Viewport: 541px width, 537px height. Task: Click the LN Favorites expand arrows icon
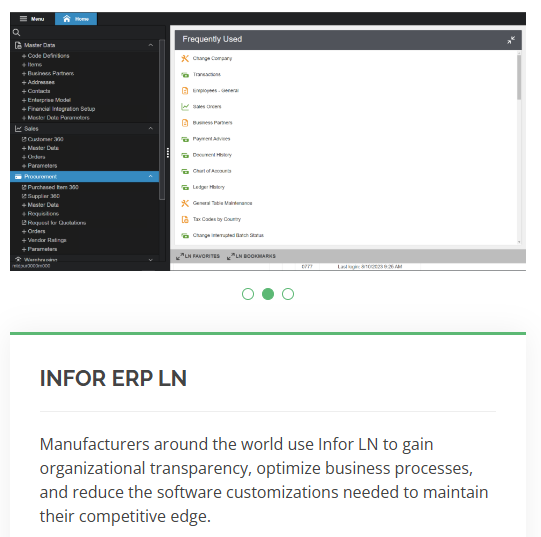(x=180, y=256)
